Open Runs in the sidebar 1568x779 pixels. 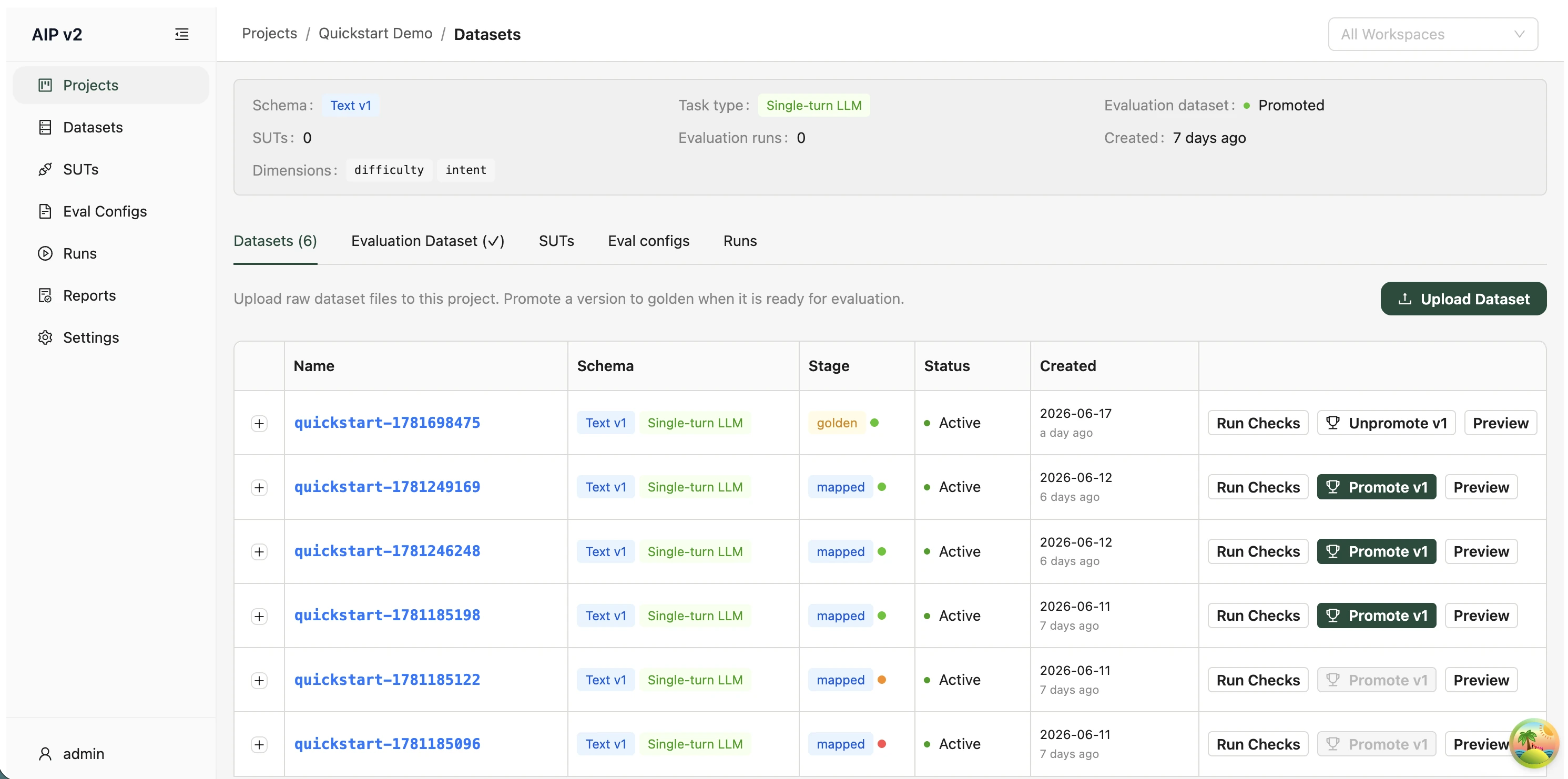click(x=111, y=253)
